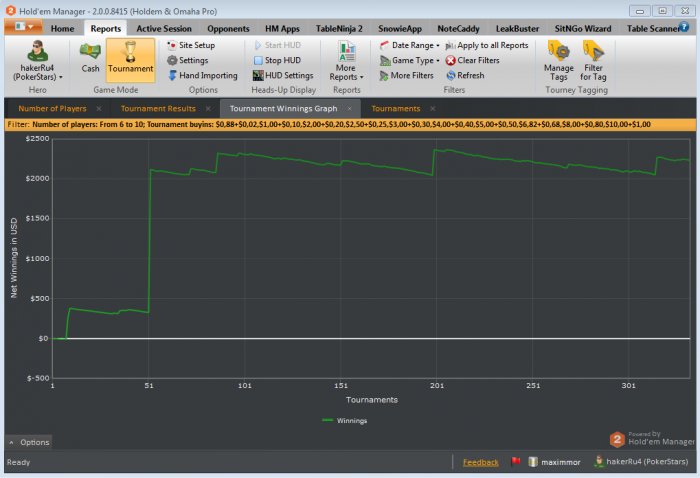Open the application menu button
This screenshot has height=478, width=700.
click(23, 27)
